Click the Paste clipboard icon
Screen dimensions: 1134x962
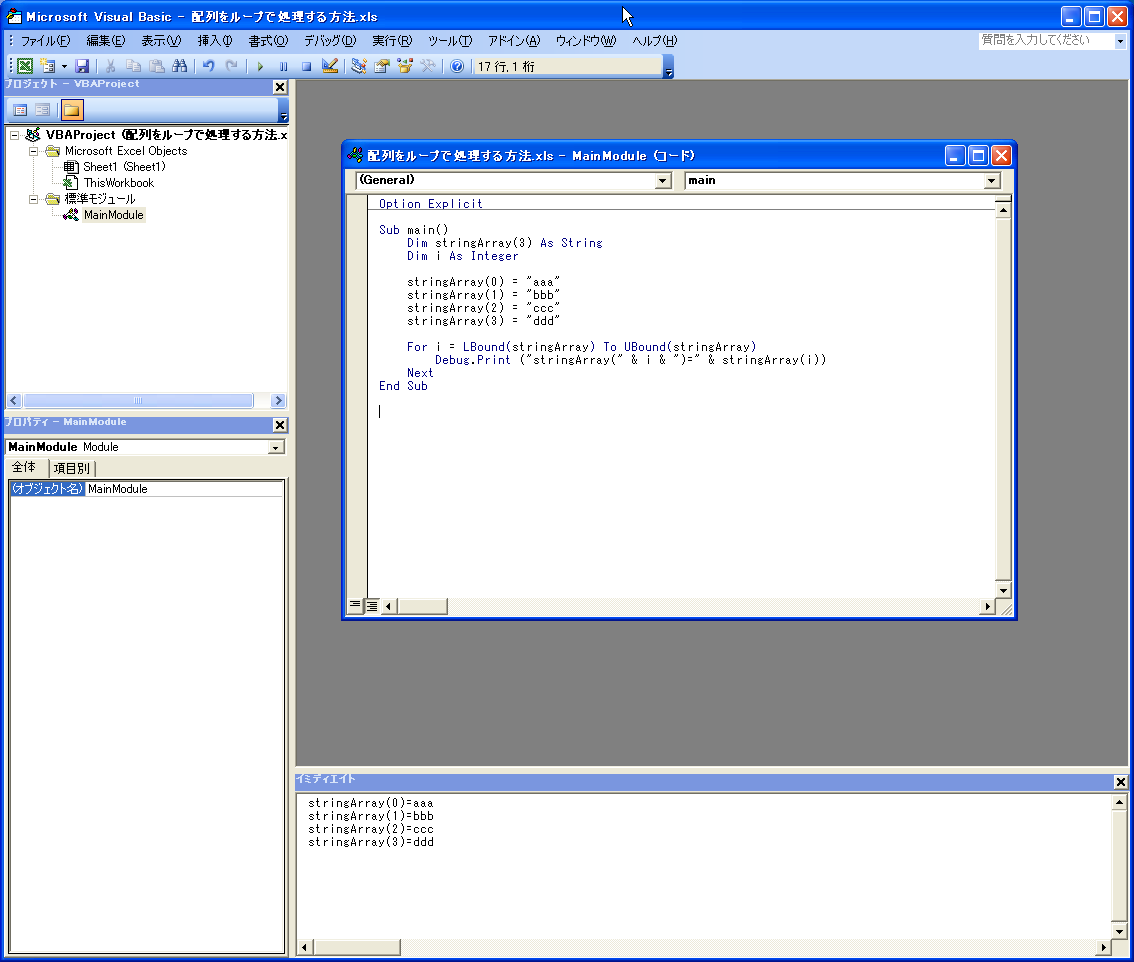click(157, 66)
